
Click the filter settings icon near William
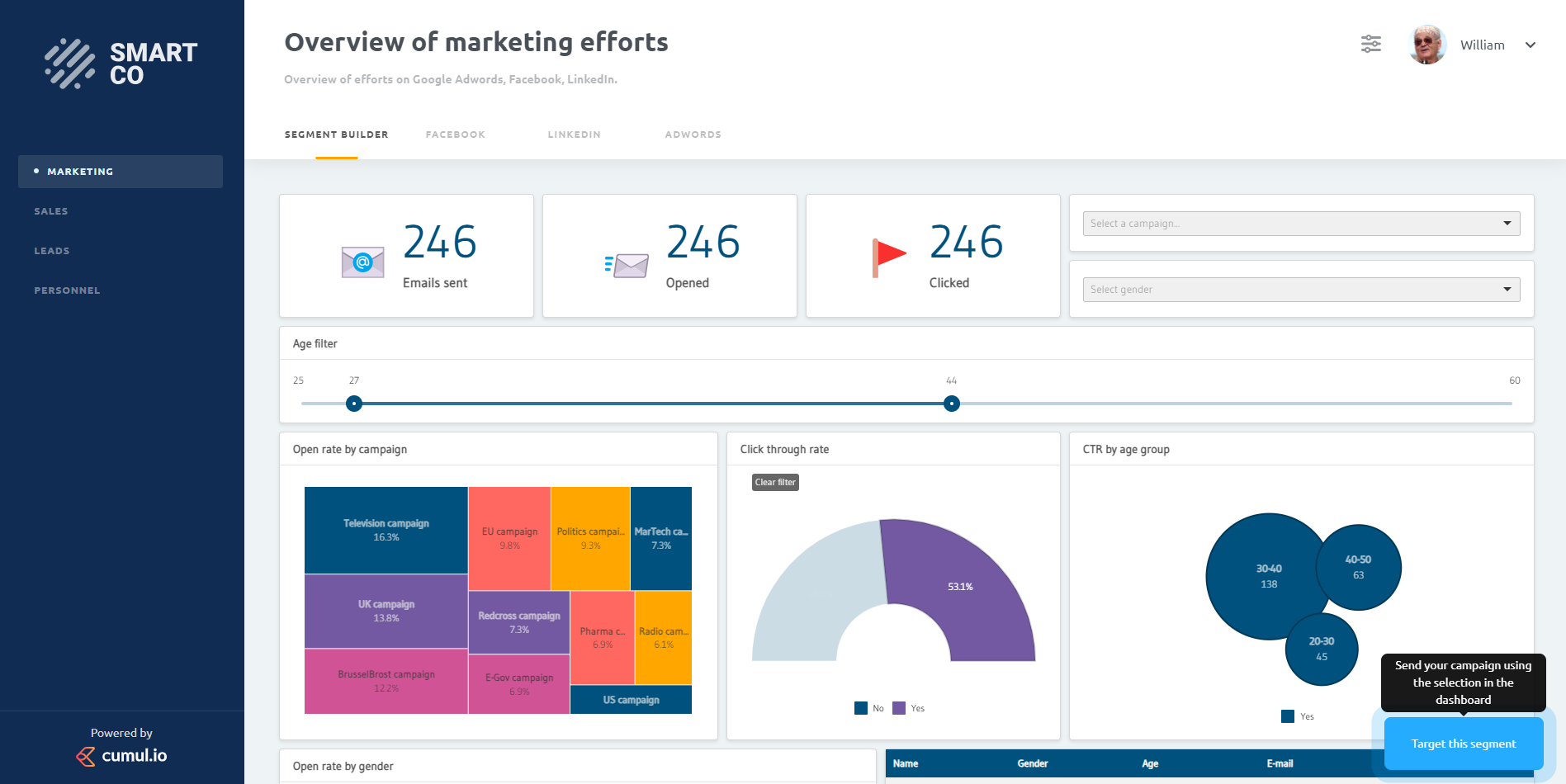[x=1370, y=44]
